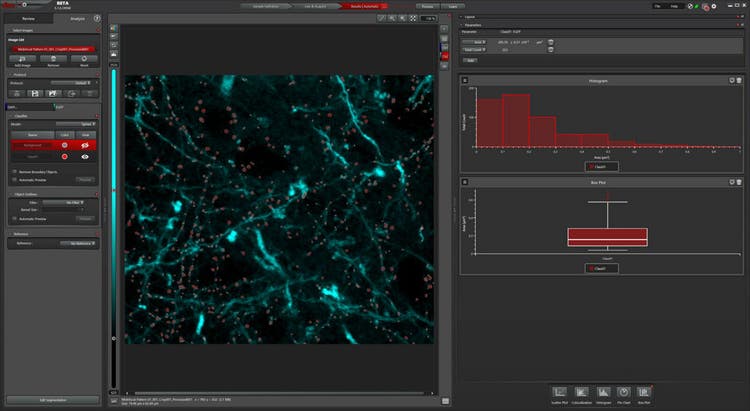The image size is (750, 411).
Task: Click the histogram icon in viewer toolbar
Action: pos(114,55)
